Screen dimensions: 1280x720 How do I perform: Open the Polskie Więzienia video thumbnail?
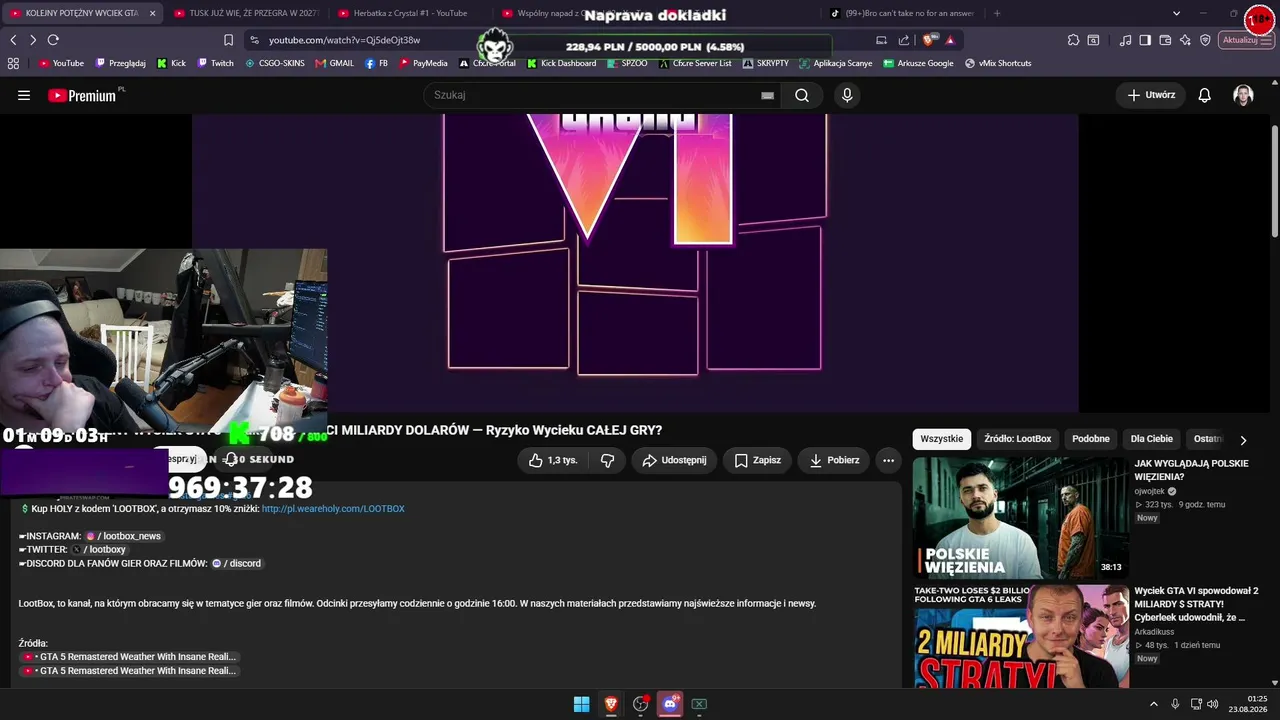coord(1020,518)
